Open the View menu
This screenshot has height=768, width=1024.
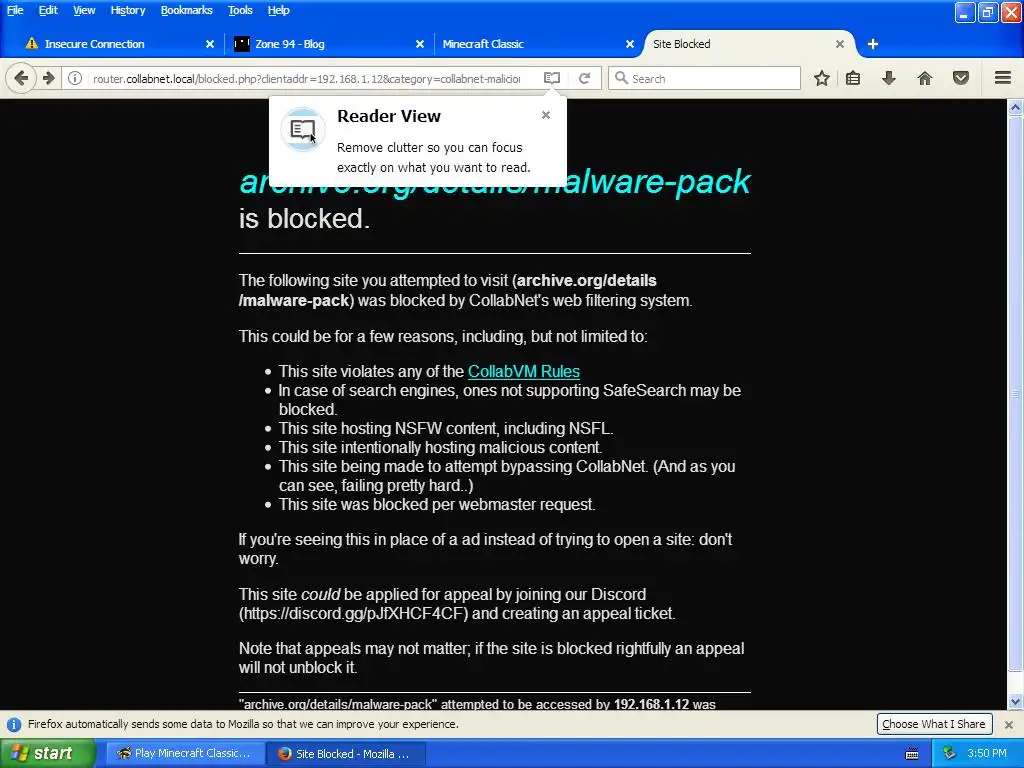[x=84, y=10]
